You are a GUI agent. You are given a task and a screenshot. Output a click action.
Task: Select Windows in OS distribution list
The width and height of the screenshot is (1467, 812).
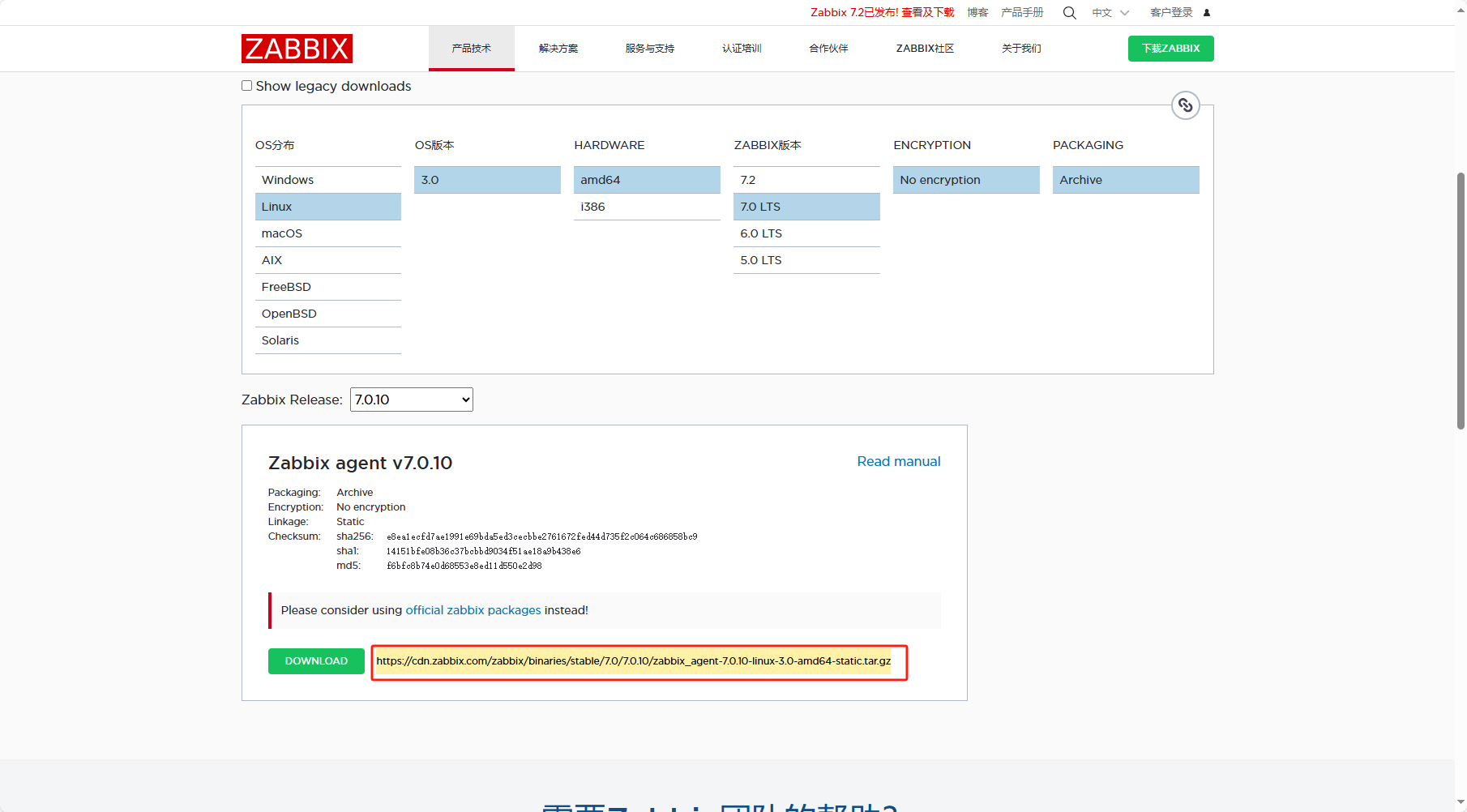[328, 180]
